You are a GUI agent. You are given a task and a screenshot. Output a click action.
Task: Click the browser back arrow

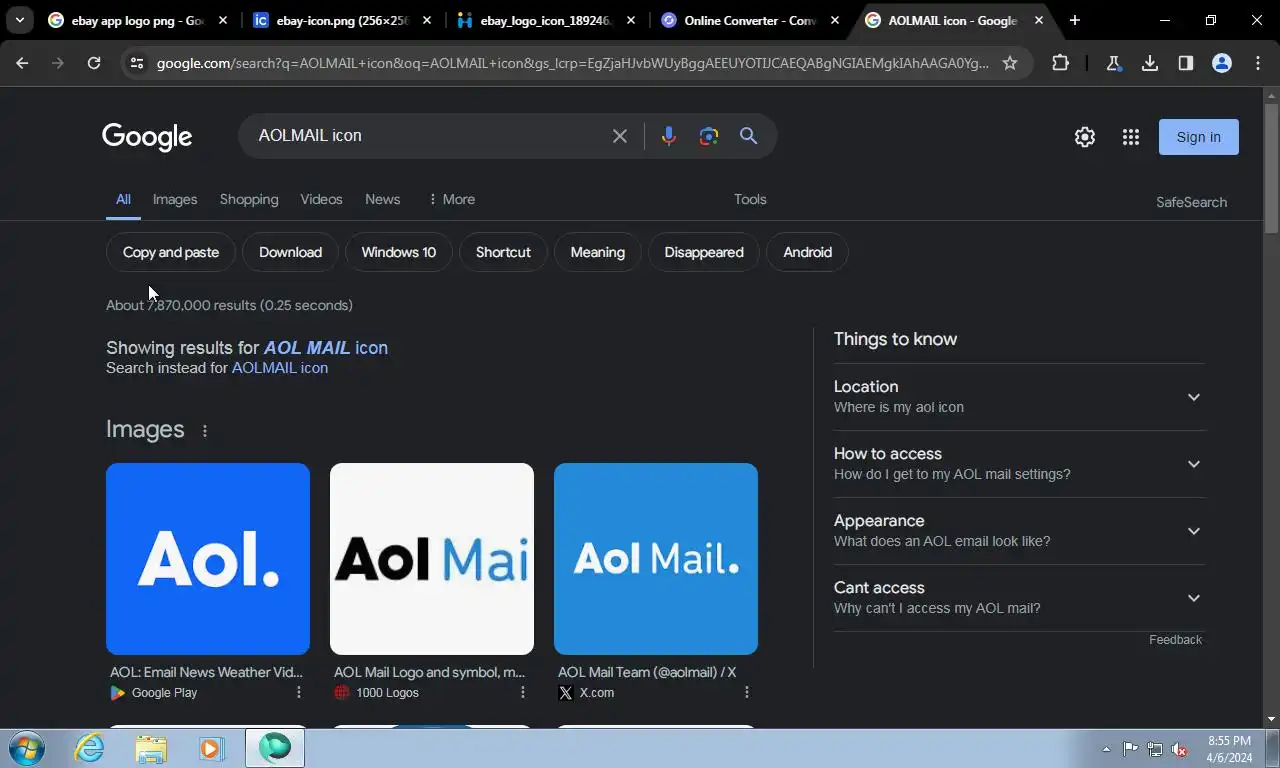[22, 63]
